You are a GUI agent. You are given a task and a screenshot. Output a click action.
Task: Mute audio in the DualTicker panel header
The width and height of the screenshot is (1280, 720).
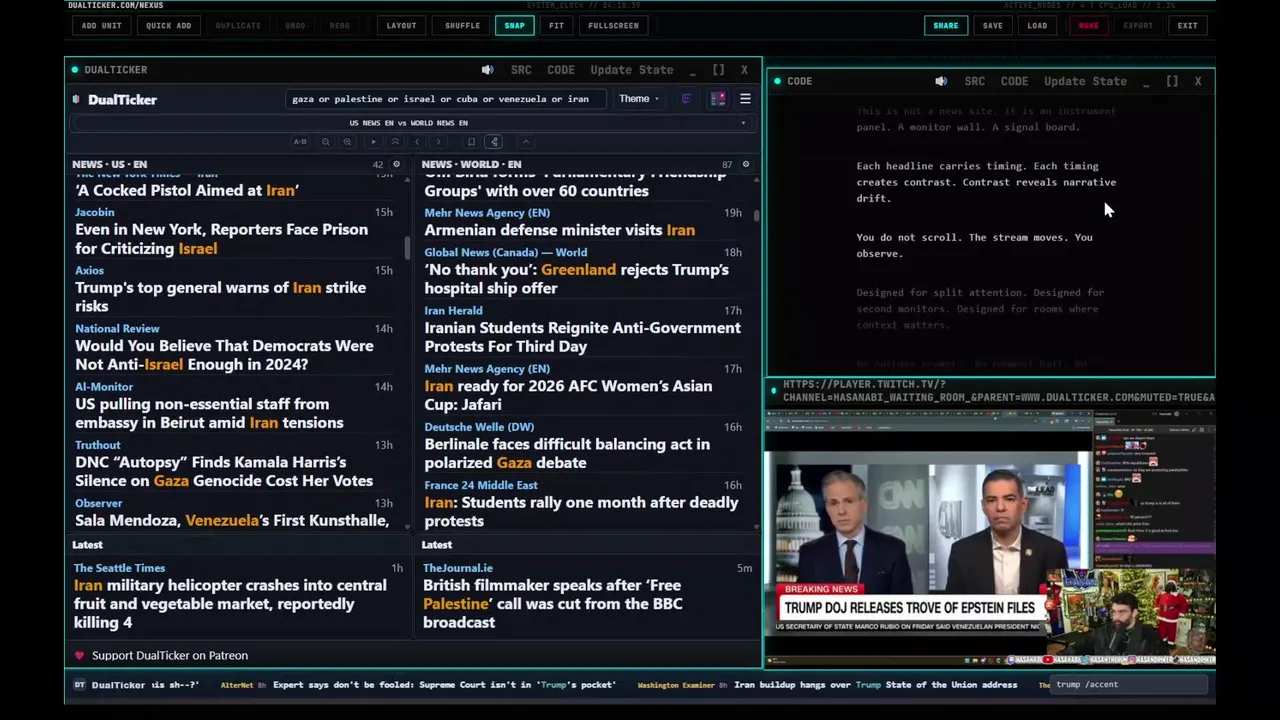[x=487, y=70]
